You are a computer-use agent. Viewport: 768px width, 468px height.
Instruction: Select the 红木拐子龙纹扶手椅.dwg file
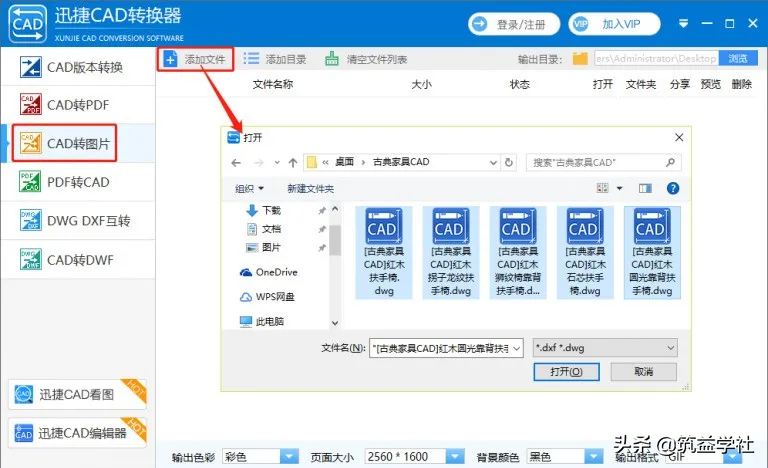[451, 252]
